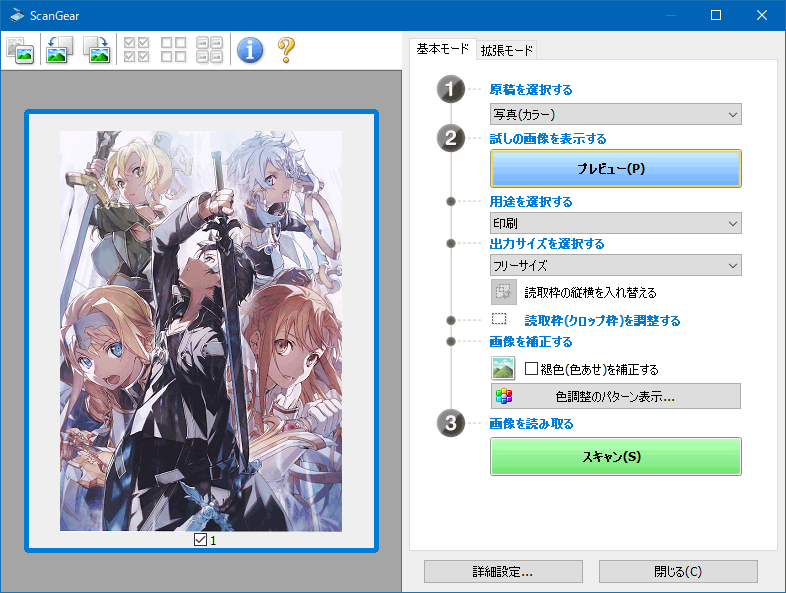
Task: Click the thumbnail view toggle icon
Action: pos(20,50)
